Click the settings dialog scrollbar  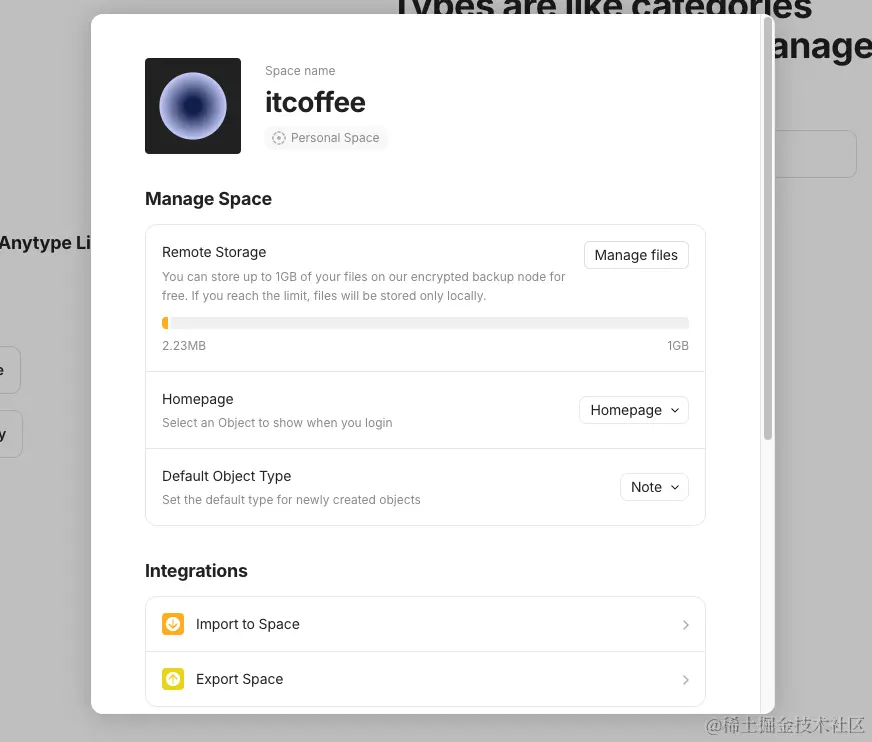click(768, 229)
